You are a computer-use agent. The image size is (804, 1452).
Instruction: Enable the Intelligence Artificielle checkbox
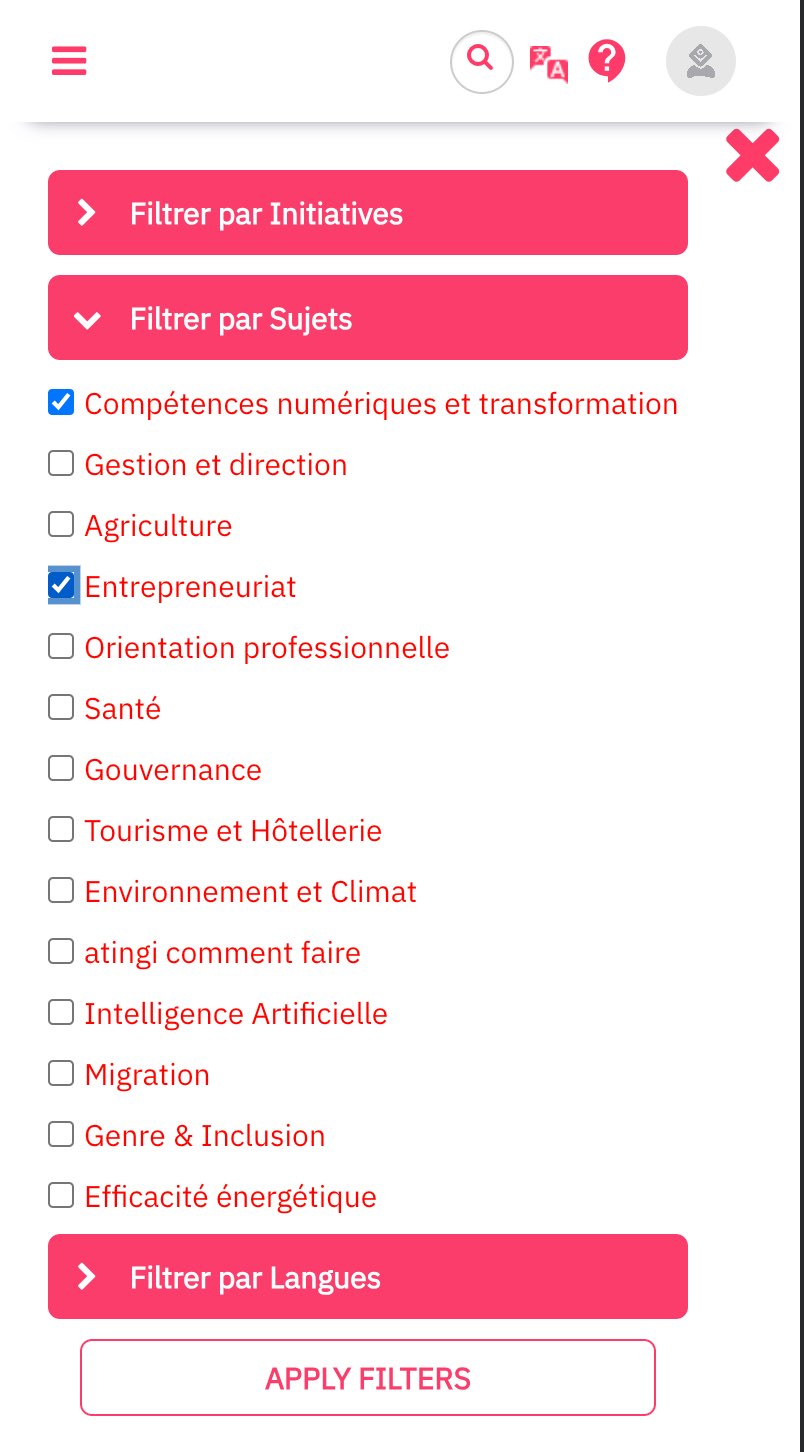pyautogui.click(x=61, y=1012)
